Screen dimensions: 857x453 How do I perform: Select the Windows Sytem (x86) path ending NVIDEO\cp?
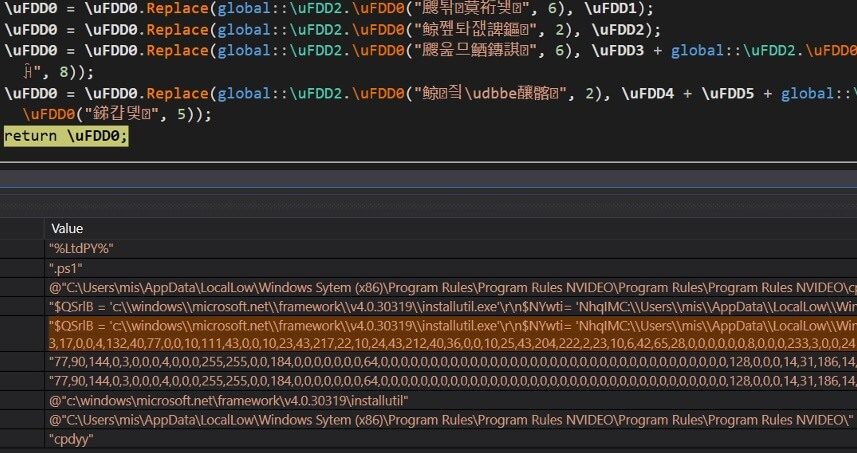451,287
